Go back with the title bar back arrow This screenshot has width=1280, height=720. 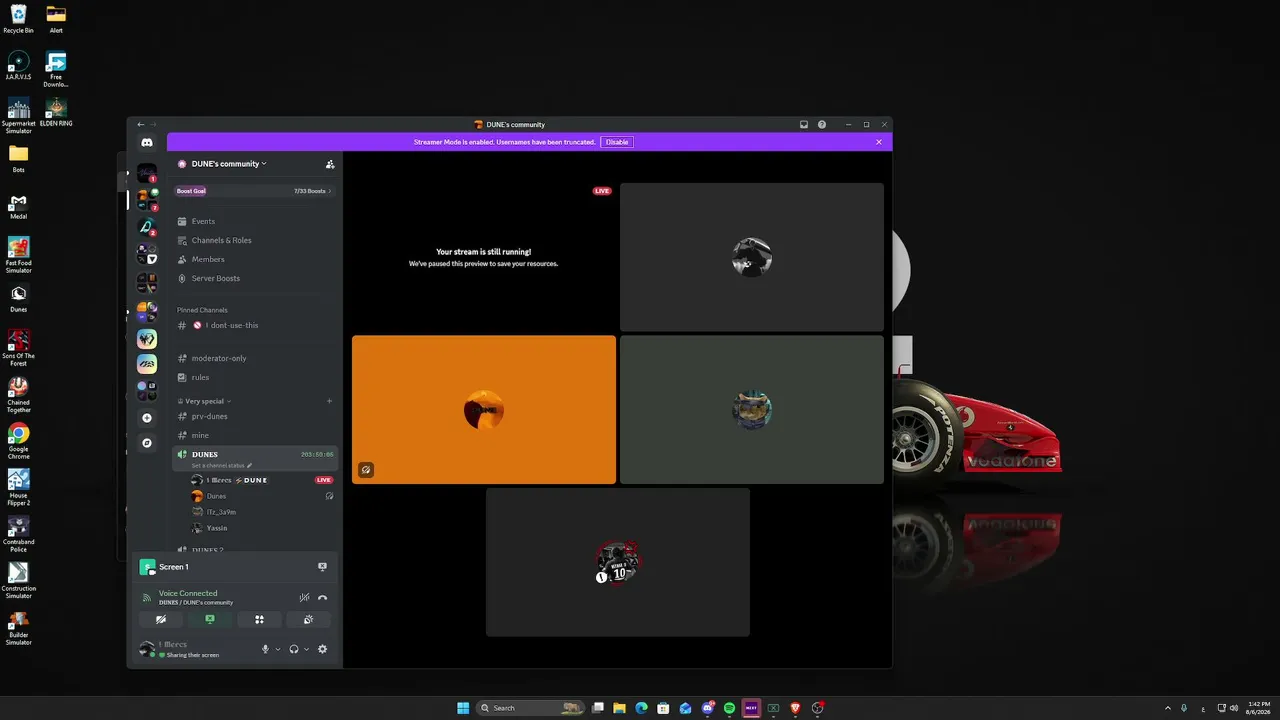(x=141, y=125)
